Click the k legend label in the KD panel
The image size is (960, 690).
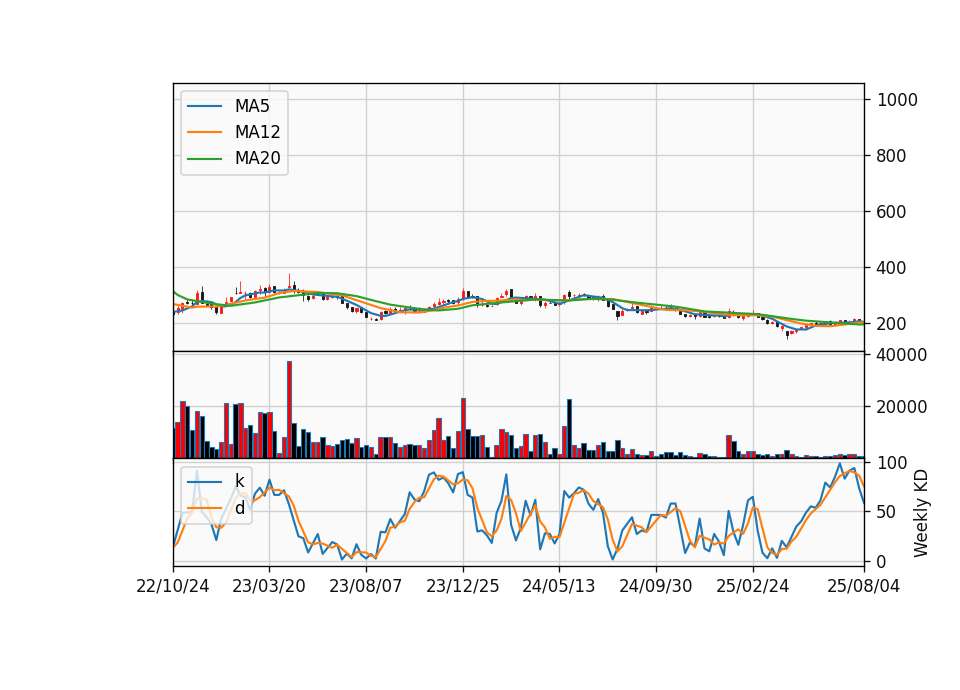click(x=239, y=481)
